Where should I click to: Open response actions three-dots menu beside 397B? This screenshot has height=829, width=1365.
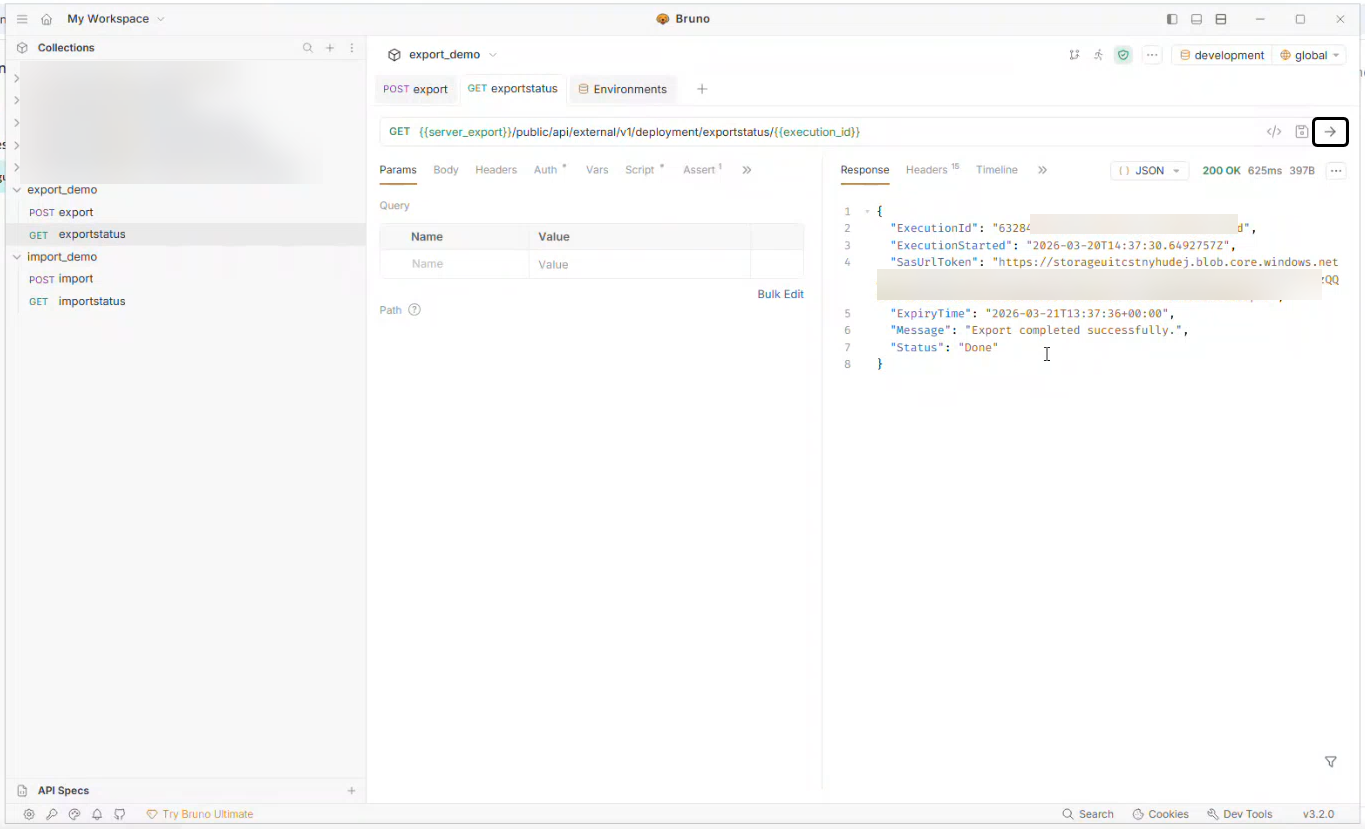pyautogui.click(x=1336, y=171)
